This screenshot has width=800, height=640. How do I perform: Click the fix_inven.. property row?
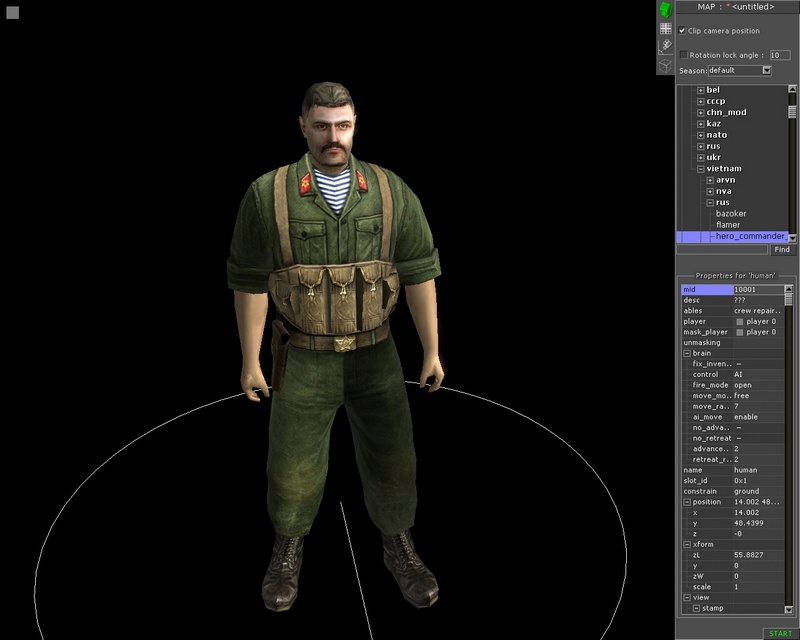(x=733, y=364)
